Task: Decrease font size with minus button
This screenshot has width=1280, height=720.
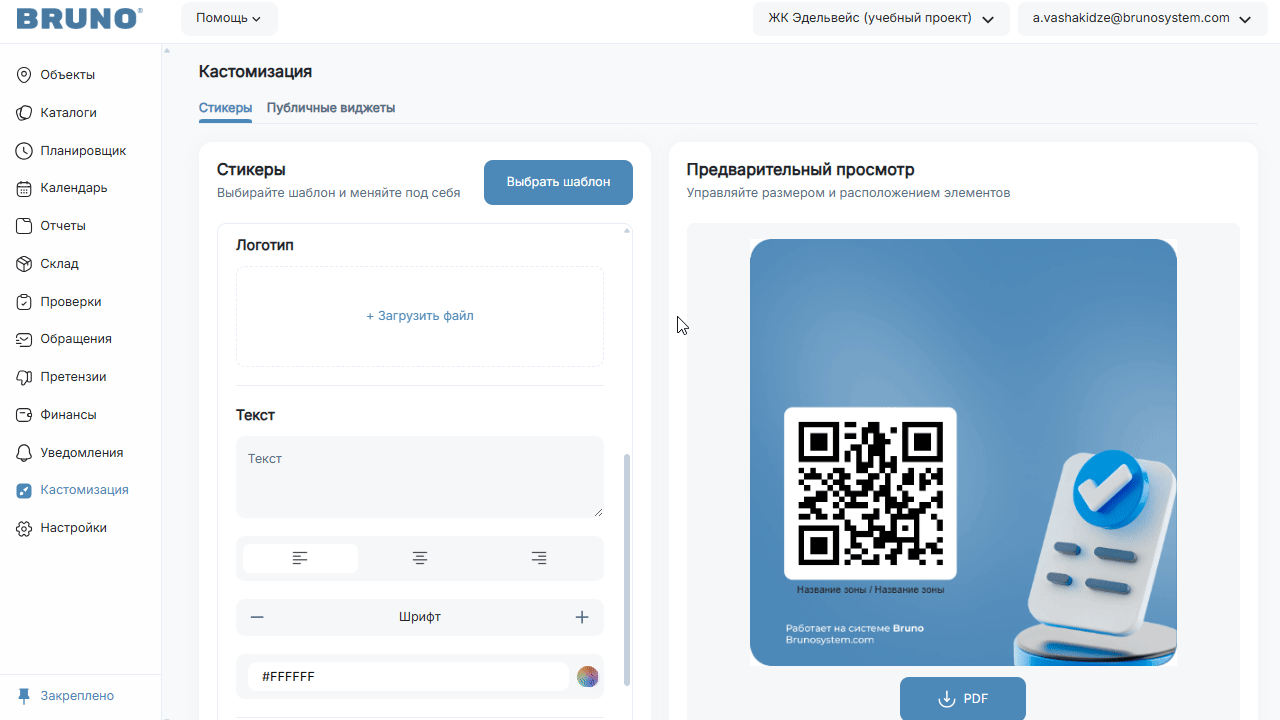Action: coord(257,617)
